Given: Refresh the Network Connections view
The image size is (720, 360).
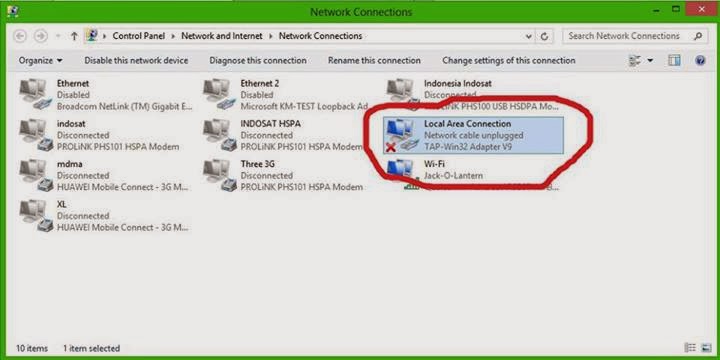Looking at the screenshot, I should [x=545, y=36].
